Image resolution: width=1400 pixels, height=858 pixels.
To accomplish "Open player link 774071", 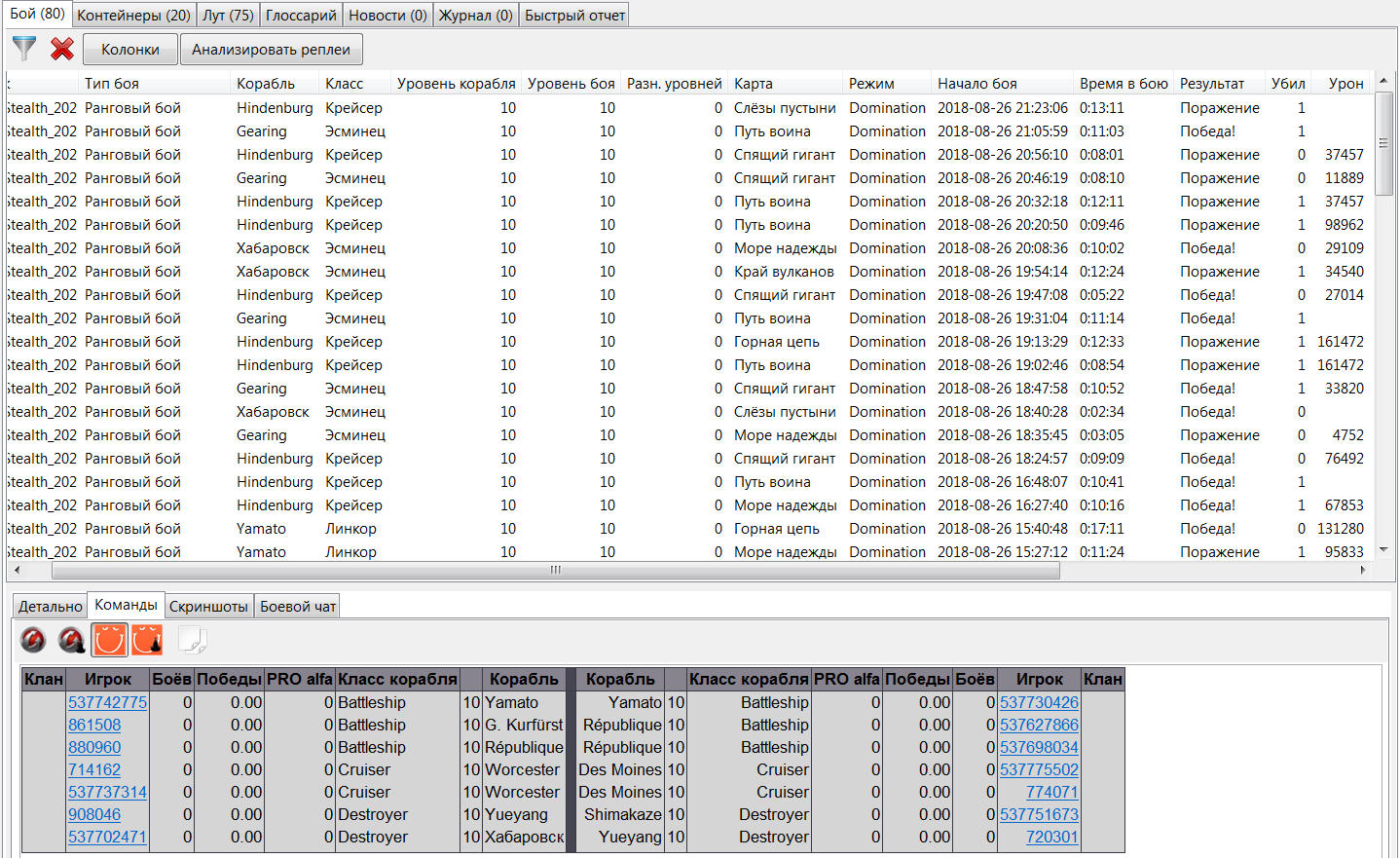I will coord(1051,792).
